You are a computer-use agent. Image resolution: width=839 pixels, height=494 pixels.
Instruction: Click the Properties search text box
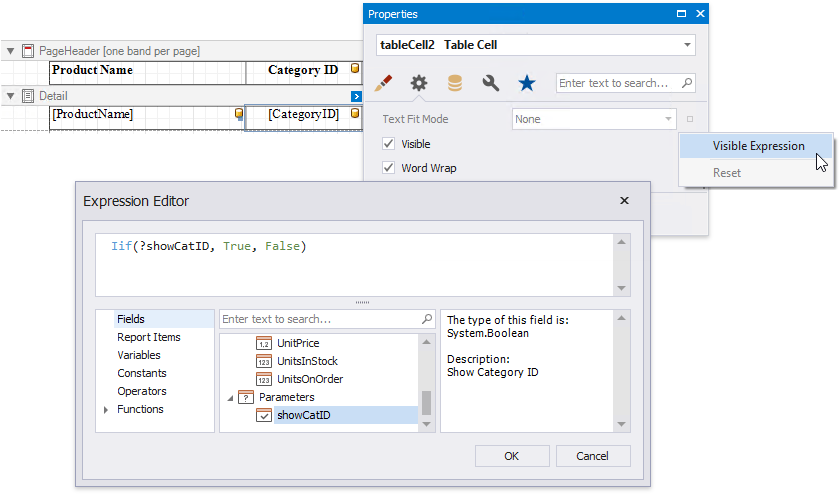(618, 83)
